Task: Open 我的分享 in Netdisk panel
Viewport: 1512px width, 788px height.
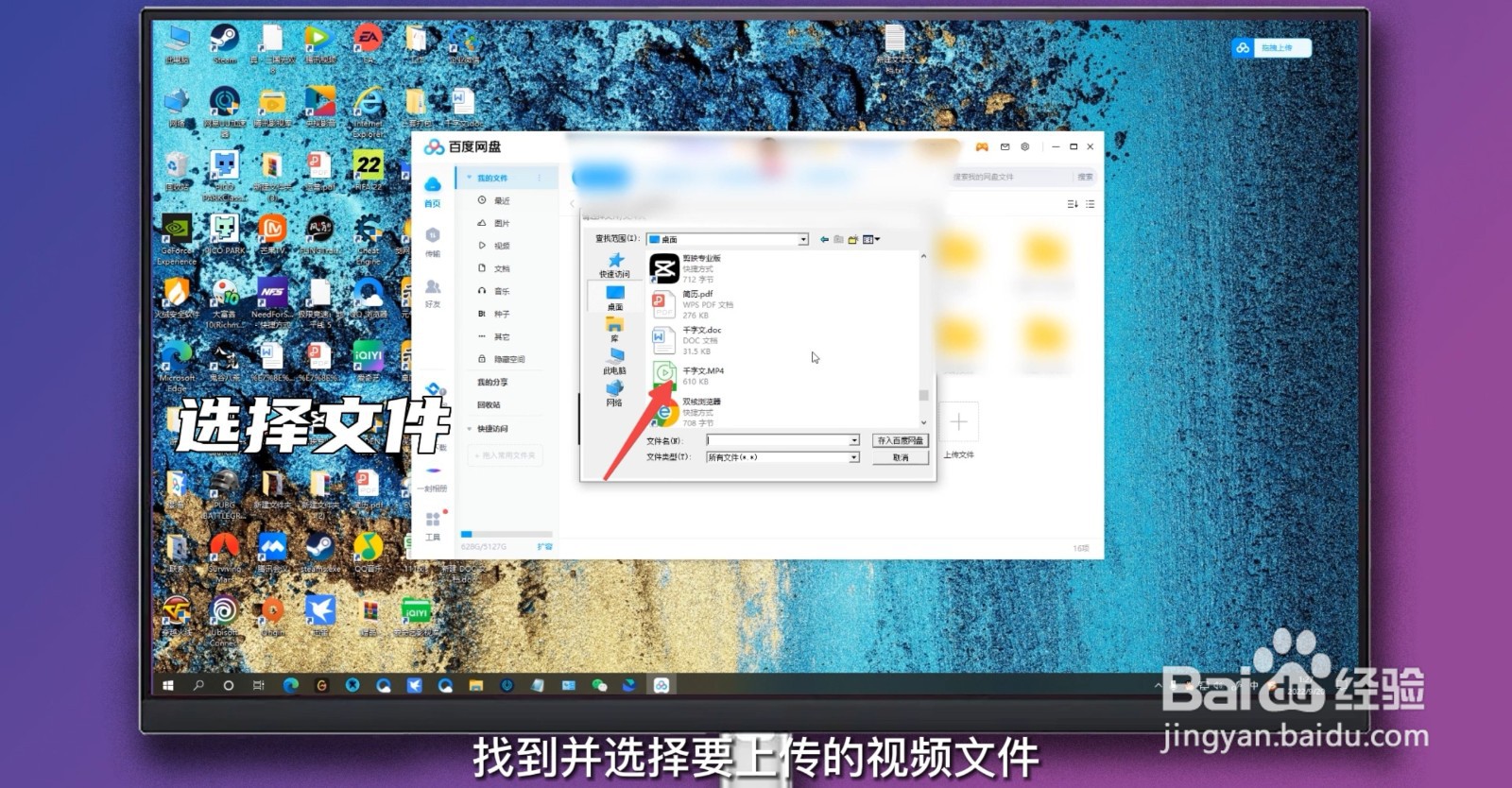Action: tap(492, 383)
